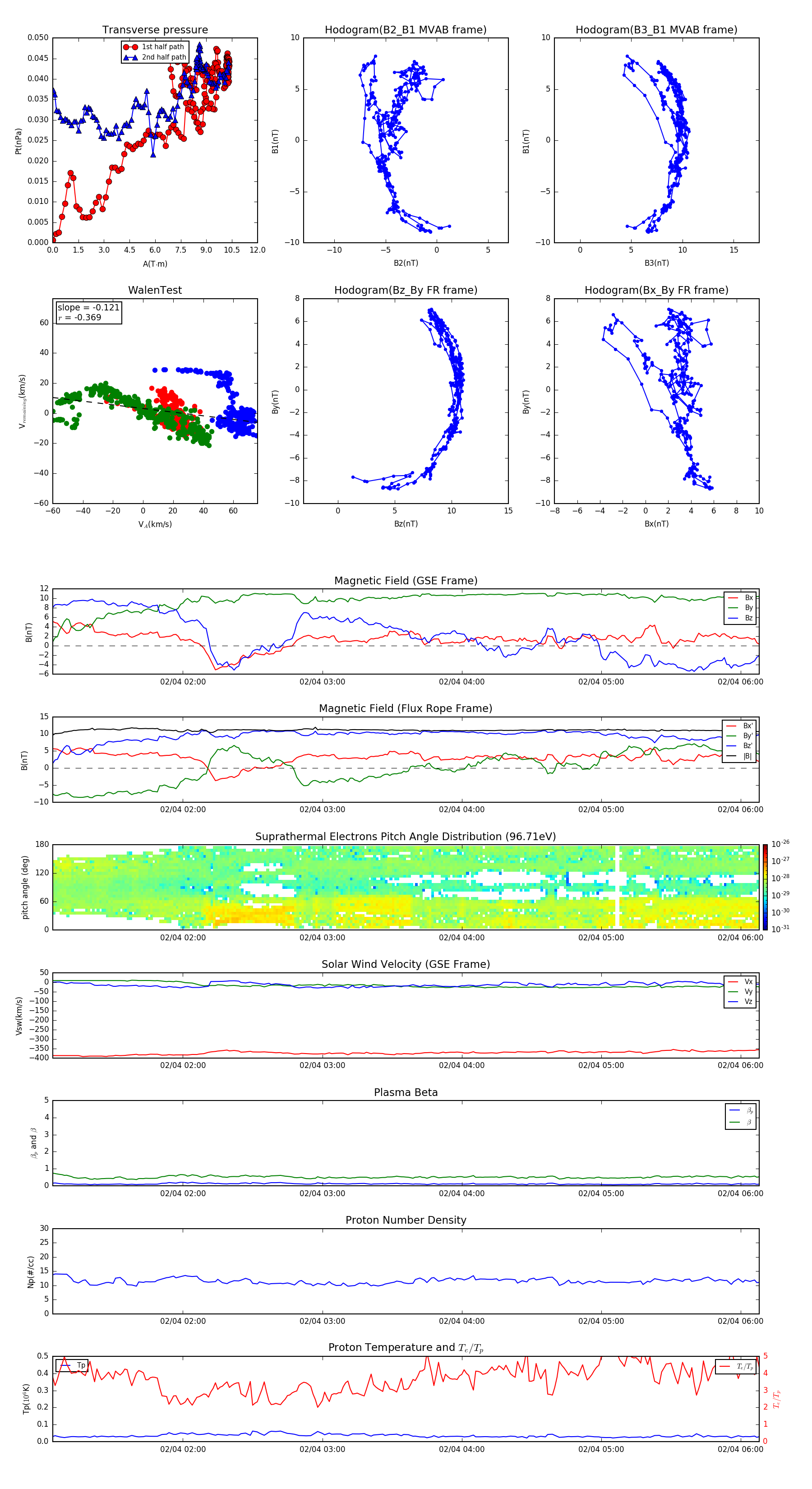Click 'Magnetic Field (Flux Rope Frame)' title
This screenshot has height=1489, width=812.
(x=406, y=709)
